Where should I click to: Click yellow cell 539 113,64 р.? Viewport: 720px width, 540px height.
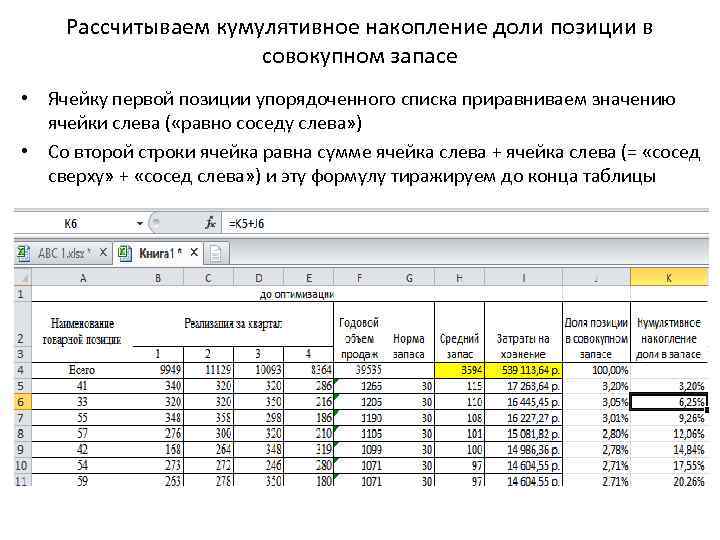point(523,370)
